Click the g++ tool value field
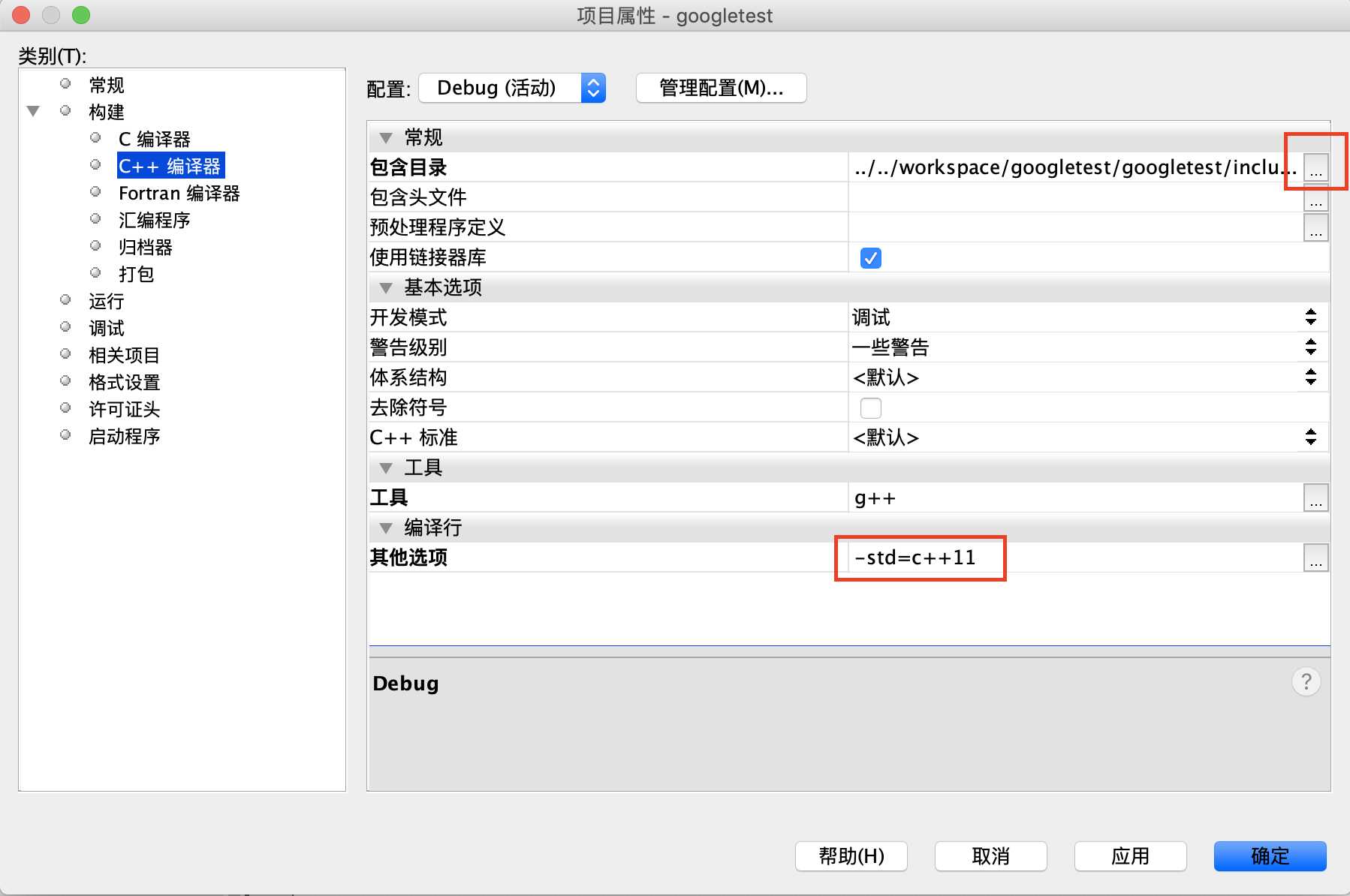The height and width of the screenshot is (896, 1350). pyautogui.click(x=1076, y=498)
